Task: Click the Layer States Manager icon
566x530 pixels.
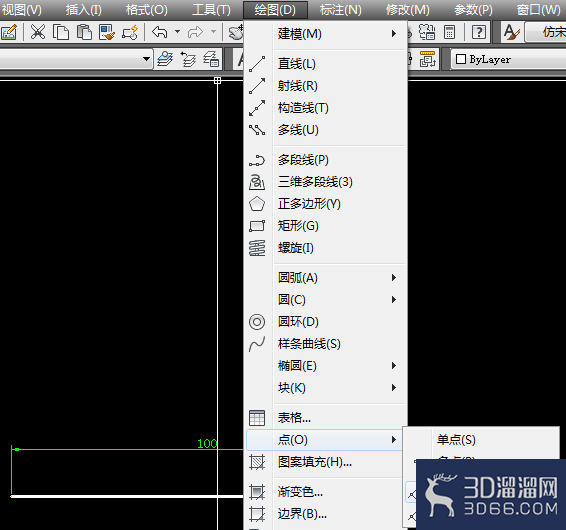Action: coord(211,59)
